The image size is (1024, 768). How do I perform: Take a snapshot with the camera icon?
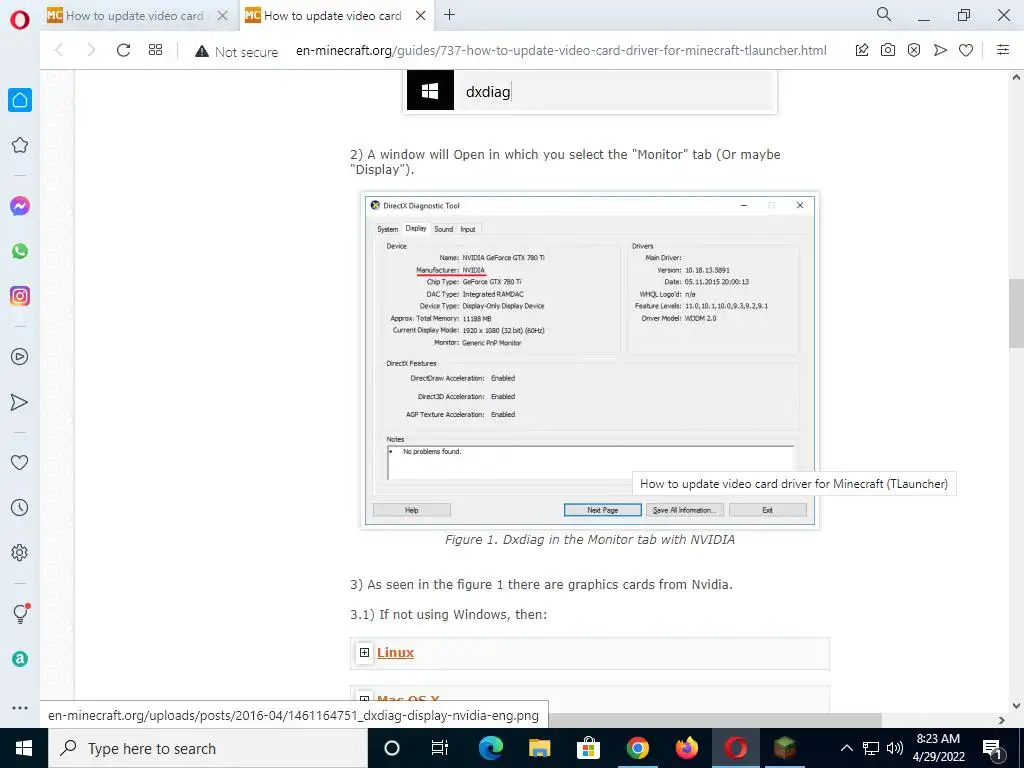tap(888, 50)
